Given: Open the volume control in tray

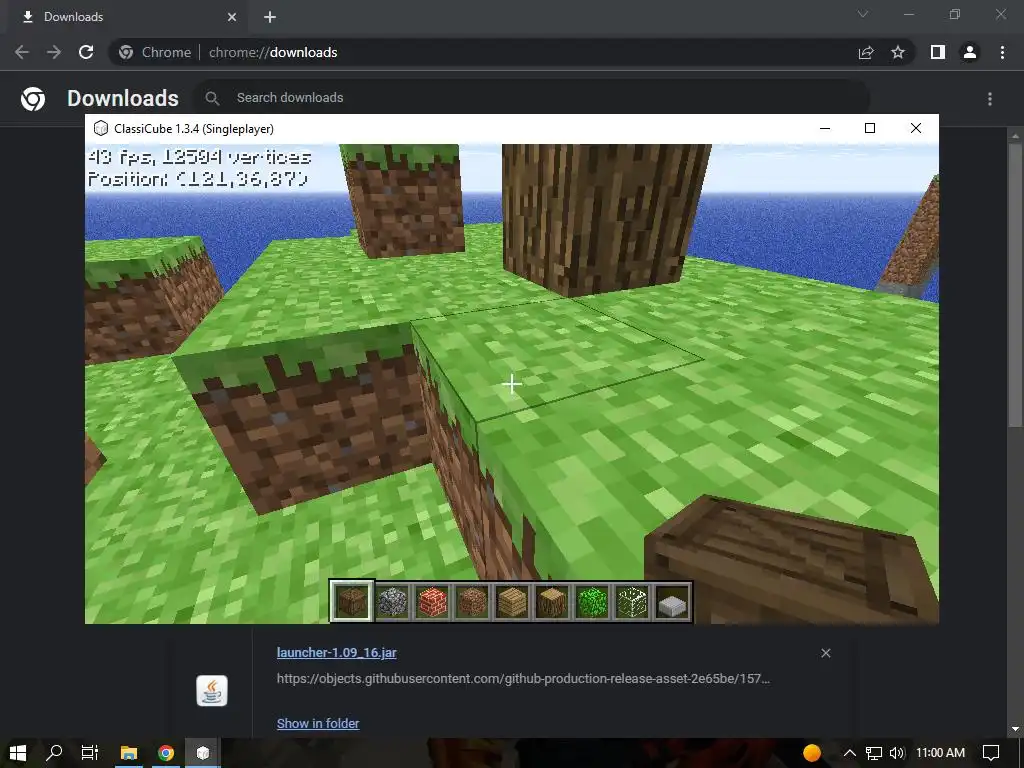Looking at the screenshot, I should [897, 753].
